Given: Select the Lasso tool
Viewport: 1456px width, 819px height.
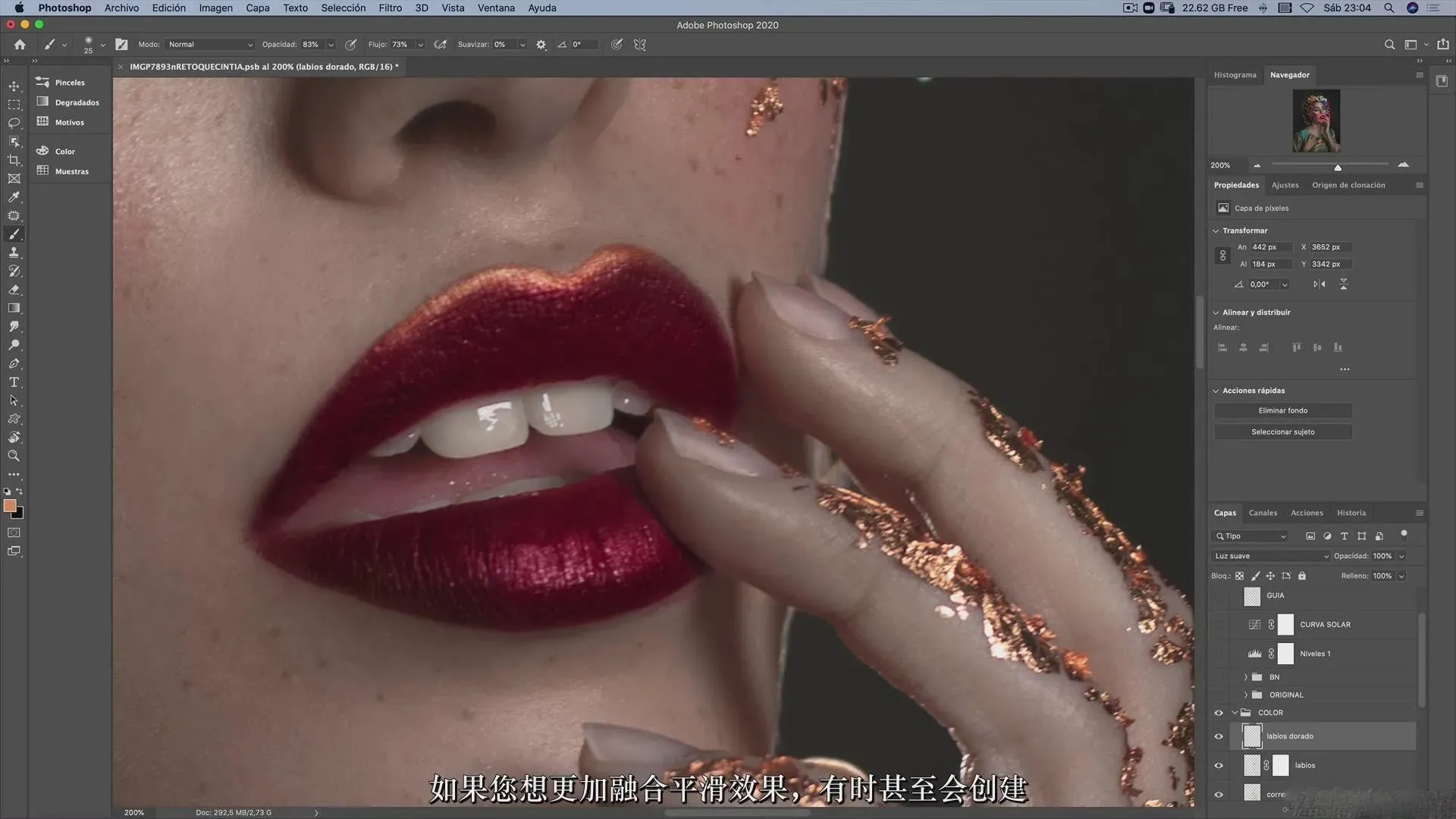Looking at the screenshot, I should point(14,123).
